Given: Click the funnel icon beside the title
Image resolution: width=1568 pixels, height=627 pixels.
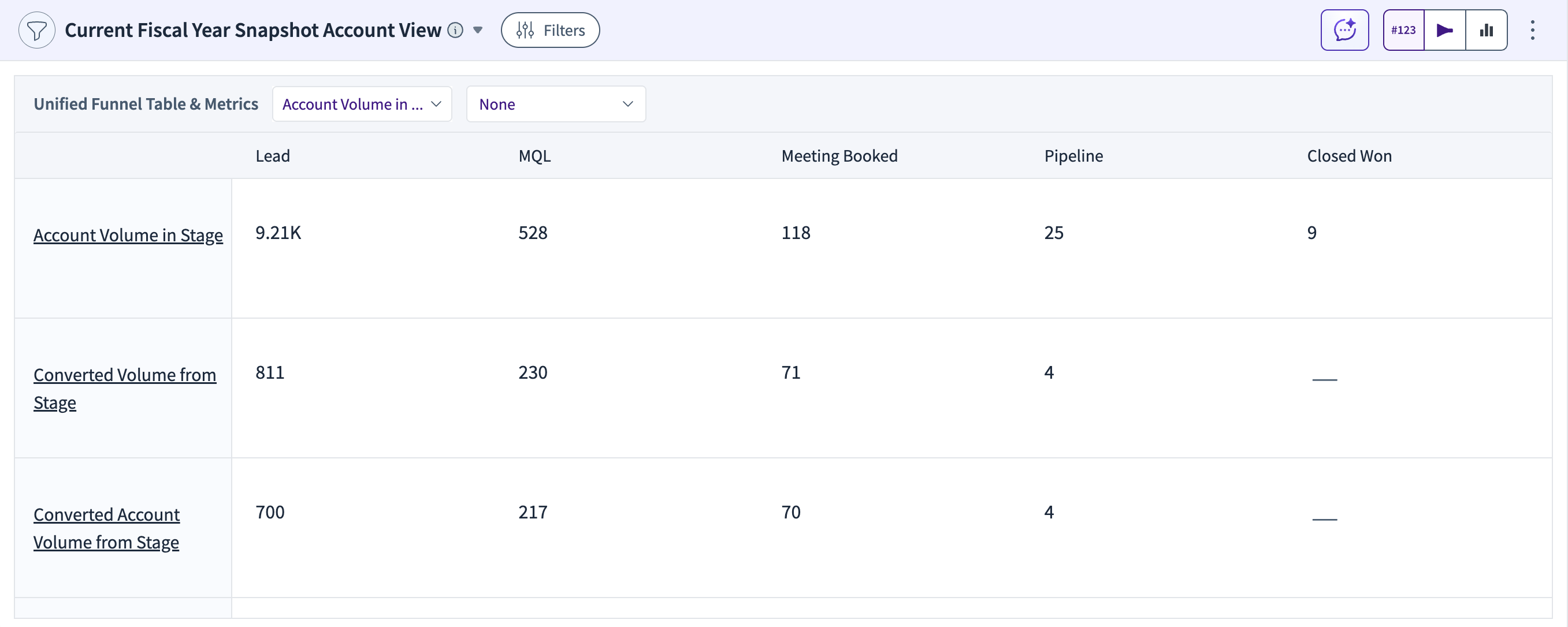Looking at the screenshot, I should (36, 30).
